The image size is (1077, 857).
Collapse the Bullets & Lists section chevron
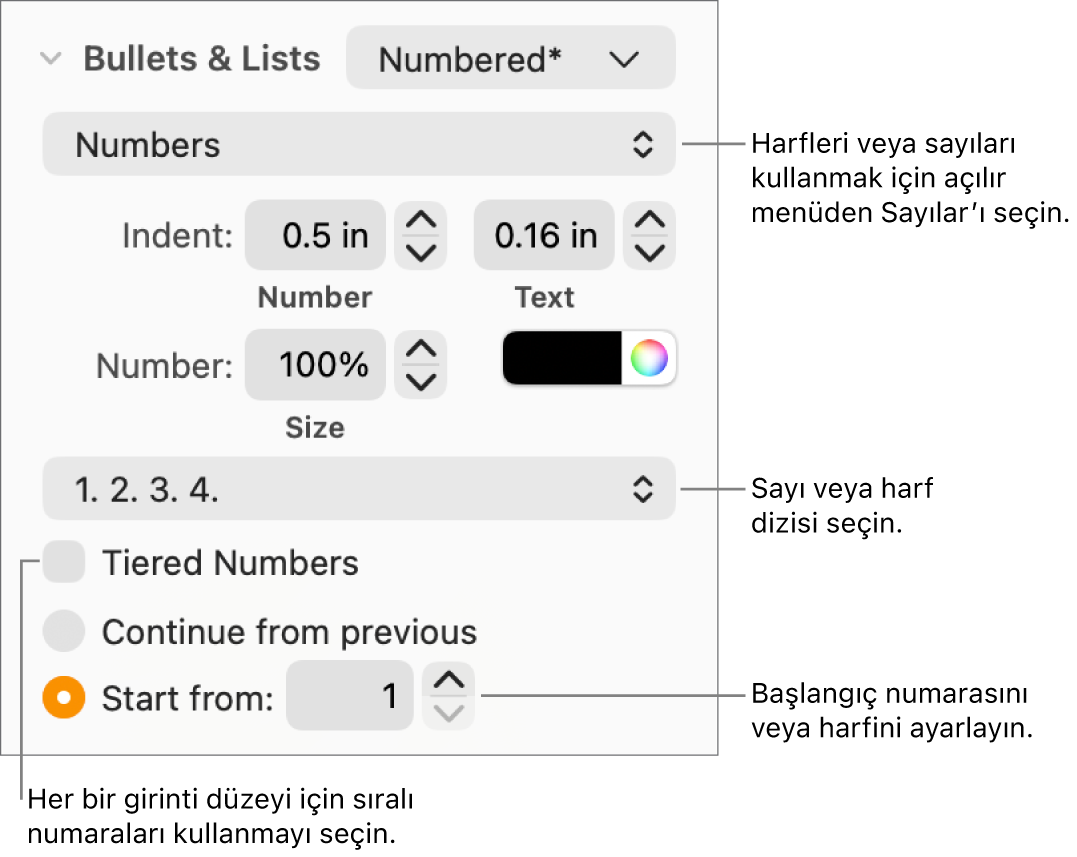49,59
